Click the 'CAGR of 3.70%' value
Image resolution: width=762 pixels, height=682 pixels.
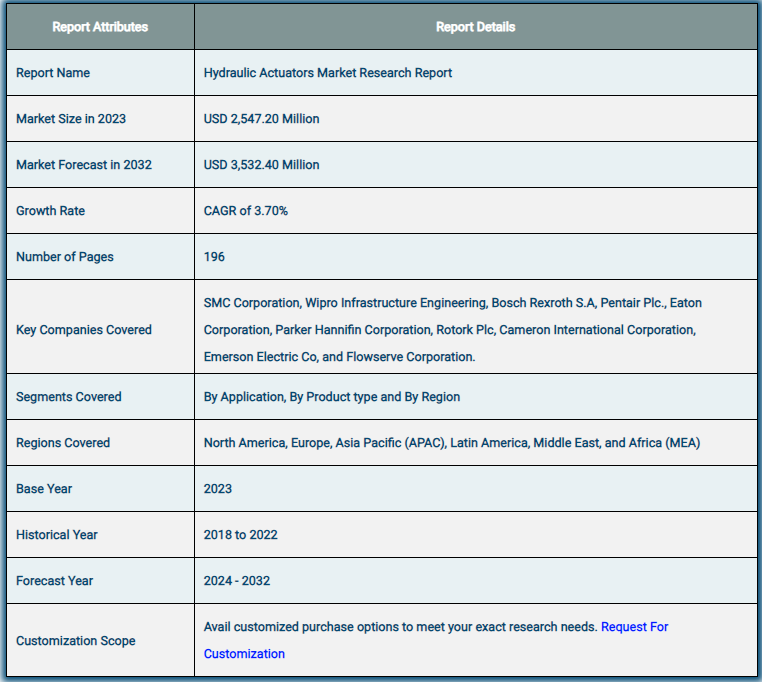point(246,211)
